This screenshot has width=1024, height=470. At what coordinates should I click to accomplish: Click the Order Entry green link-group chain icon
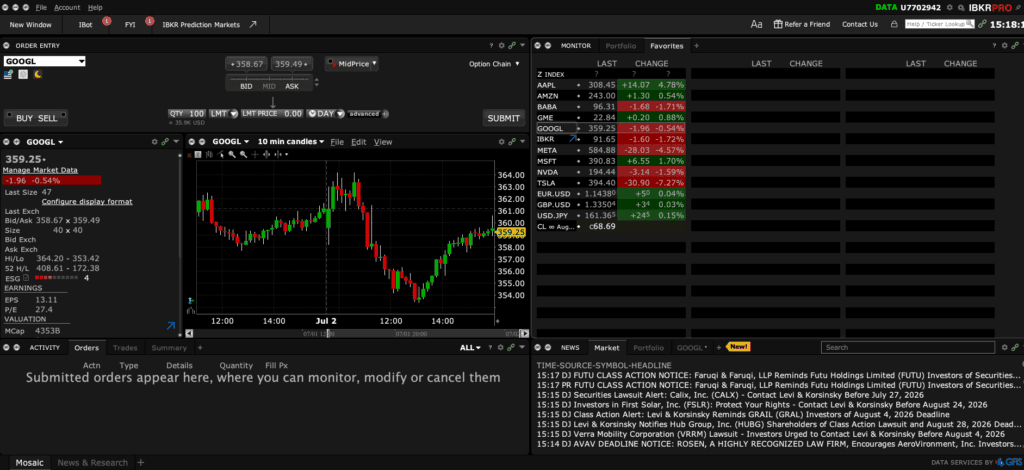[x=512, y=46]
